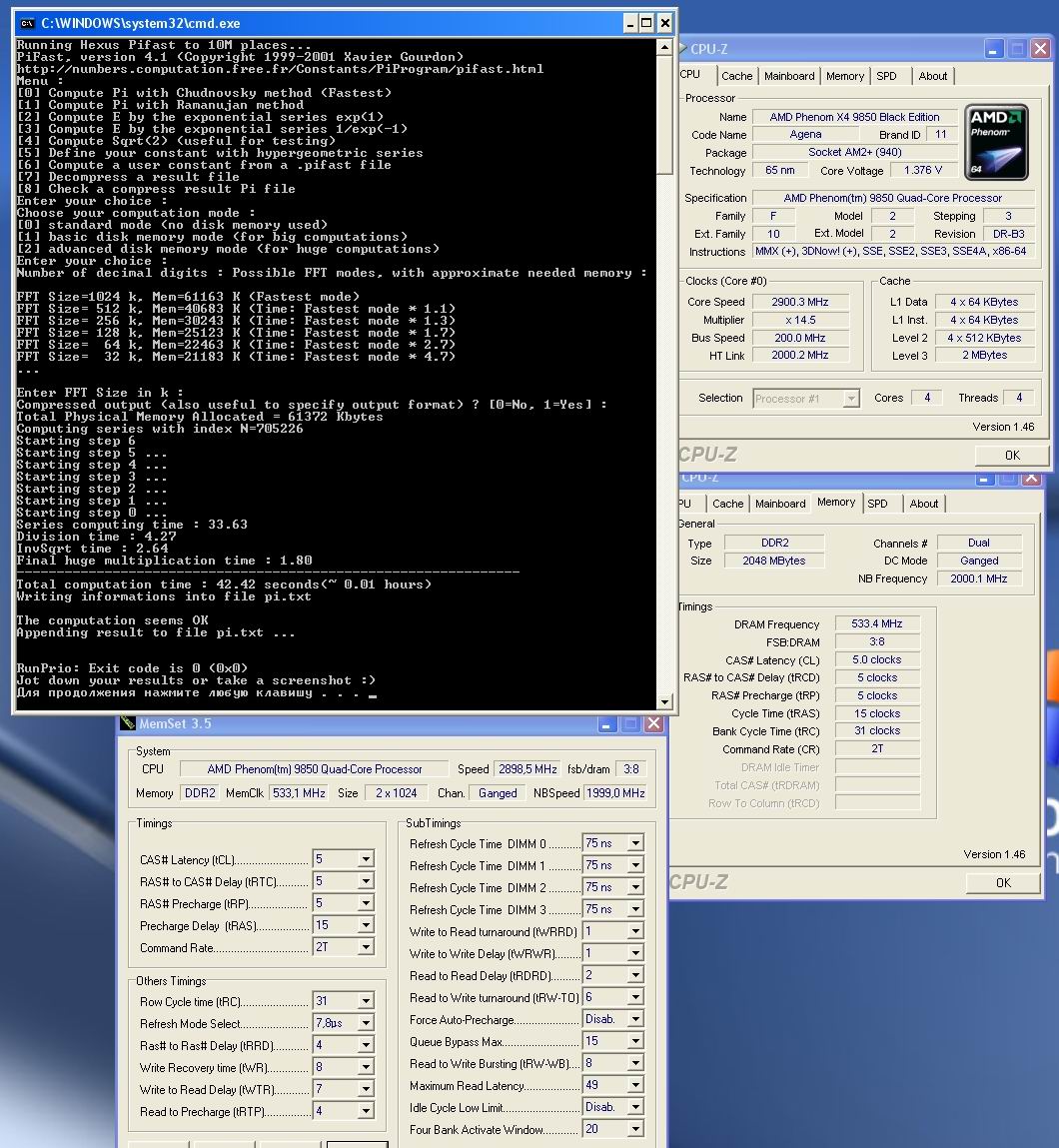Click the cmd.exe title bar icon

pos(27,23)
